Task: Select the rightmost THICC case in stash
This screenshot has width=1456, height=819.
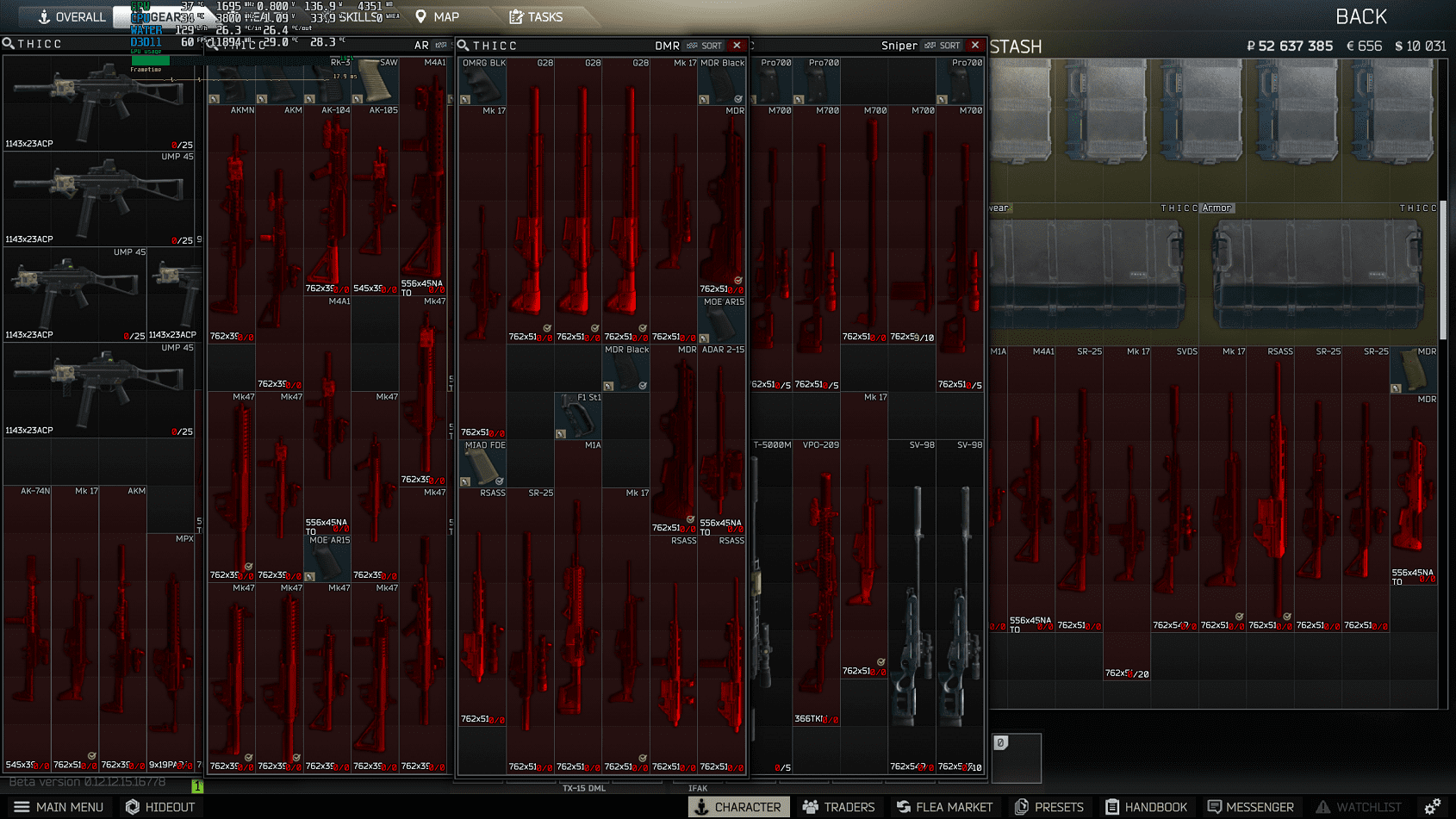Action: (1318, 275)
